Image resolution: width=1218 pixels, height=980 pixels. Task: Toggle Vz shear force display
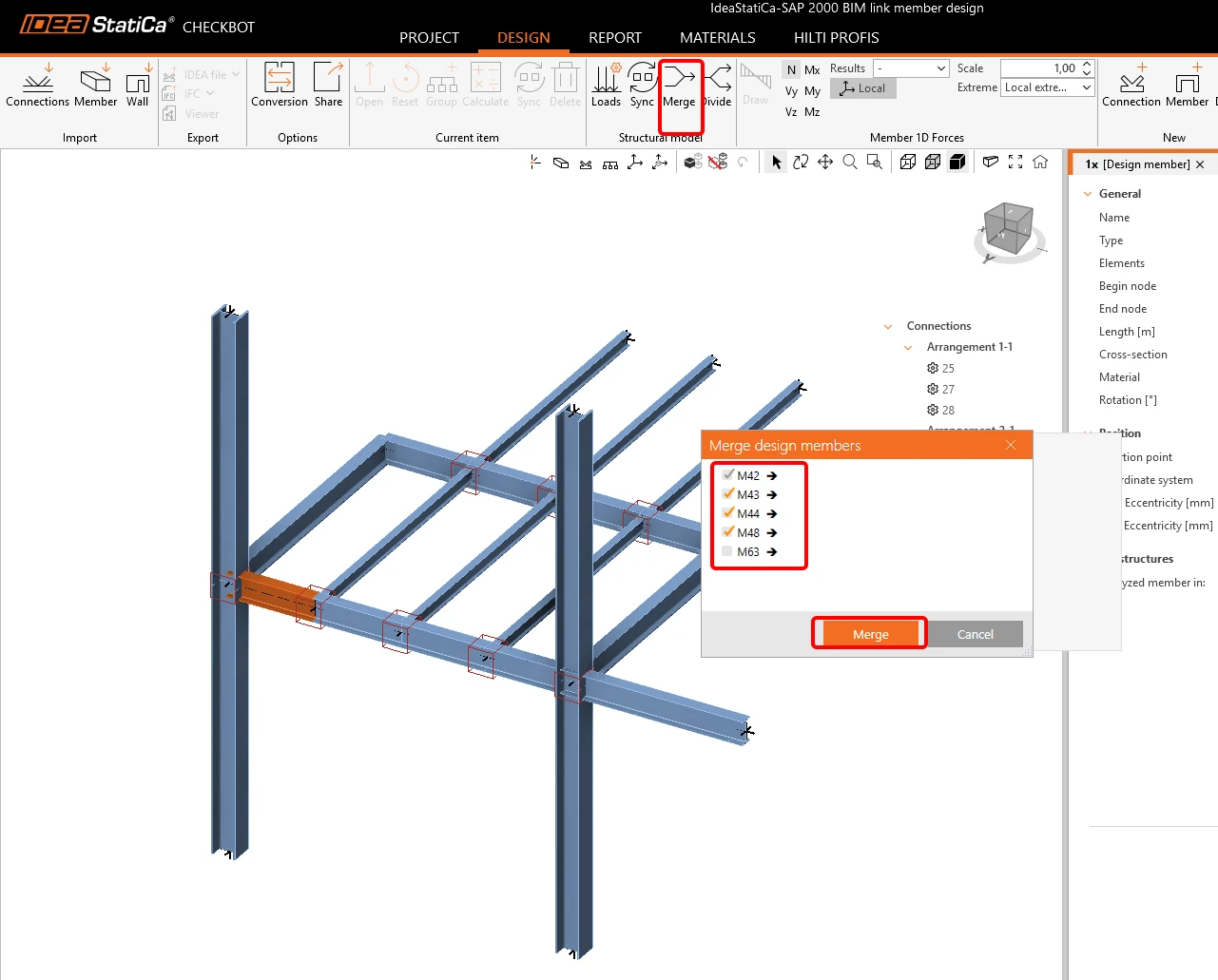tap(791, 112)
